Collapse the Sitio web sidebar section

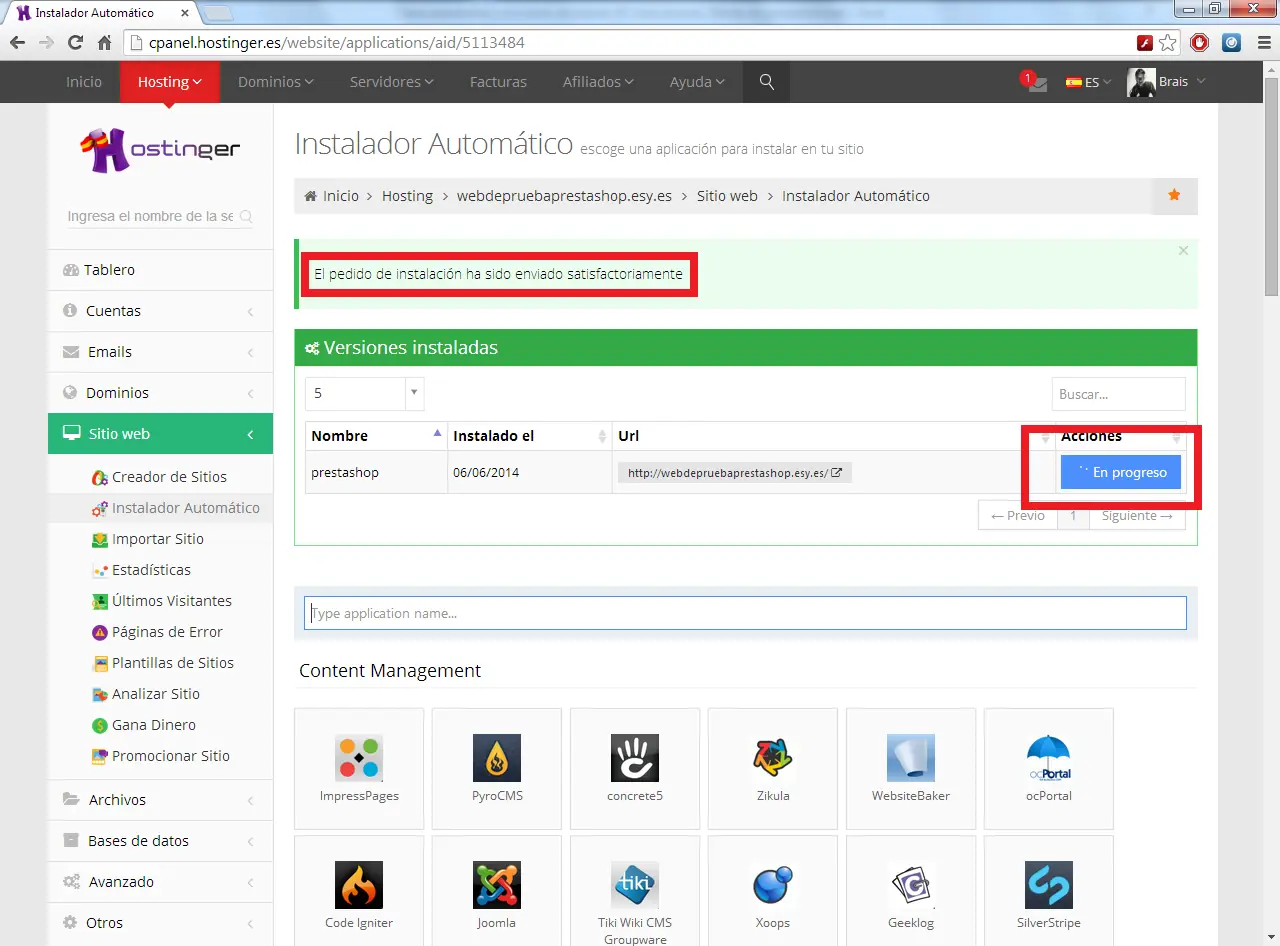[x=160, y=434]
